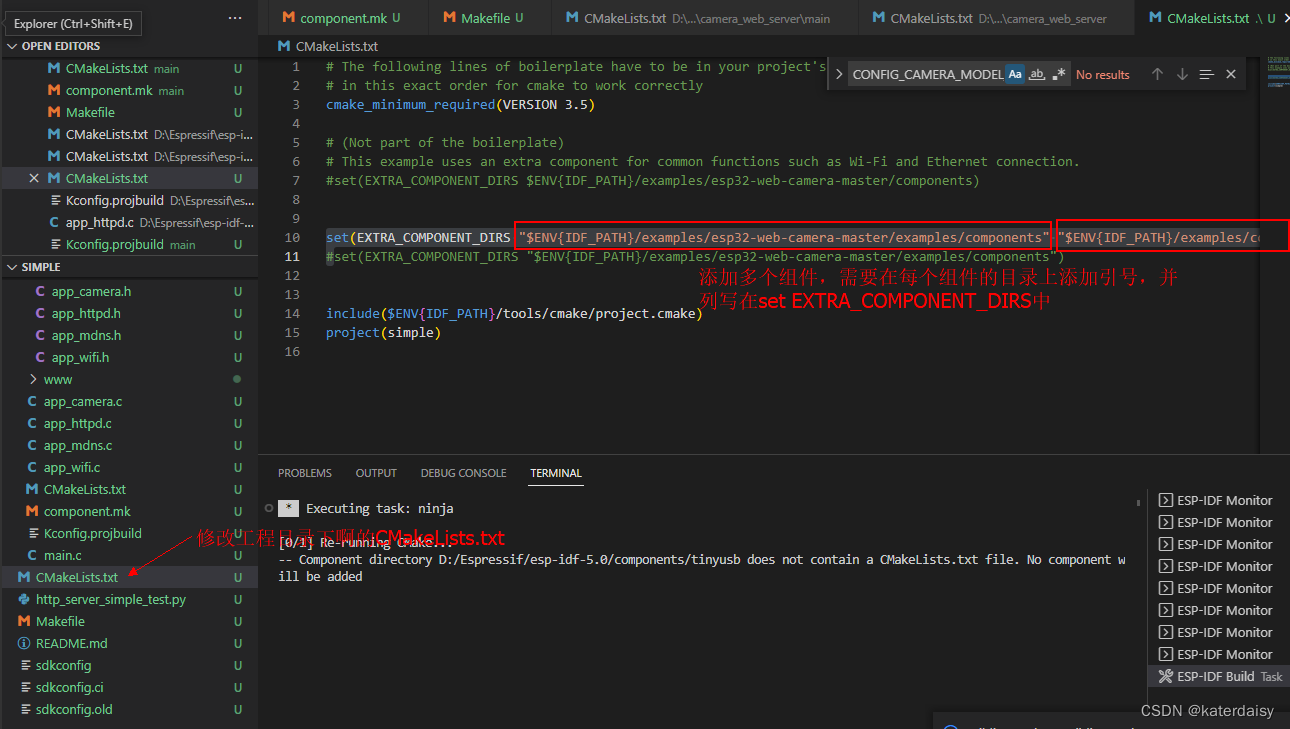
Task: Expand the Find widget to show Replace
Action: pyautogui.click(x=840, y=74)
